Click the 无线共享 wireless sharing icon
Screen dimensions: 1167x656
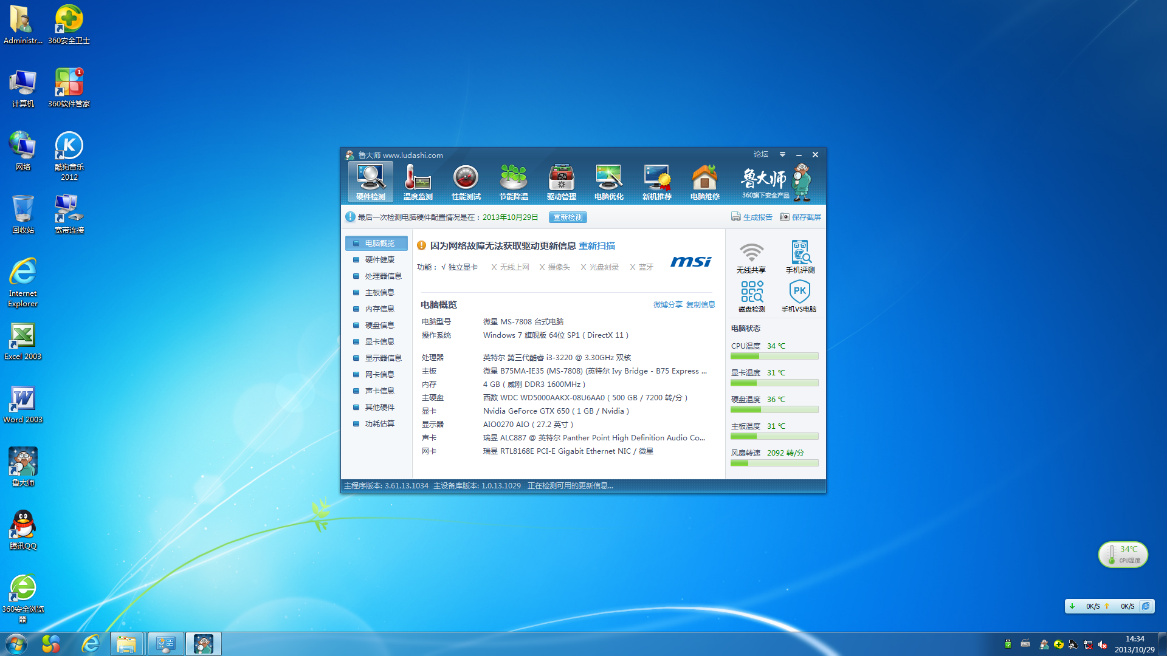(x=751, y=255)
